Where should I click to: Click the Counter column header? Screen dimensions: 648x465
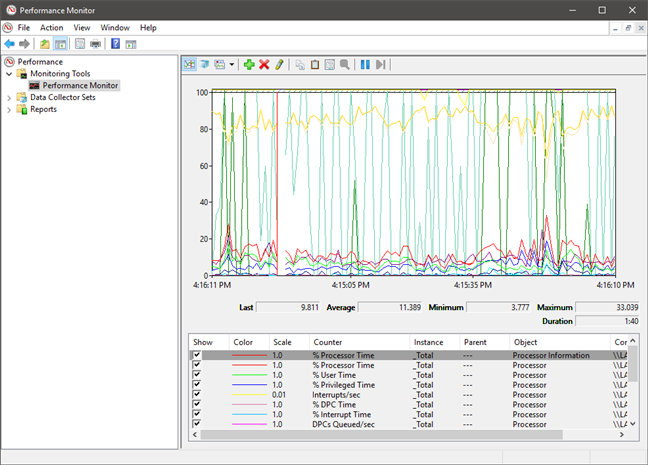pos(327,342)
